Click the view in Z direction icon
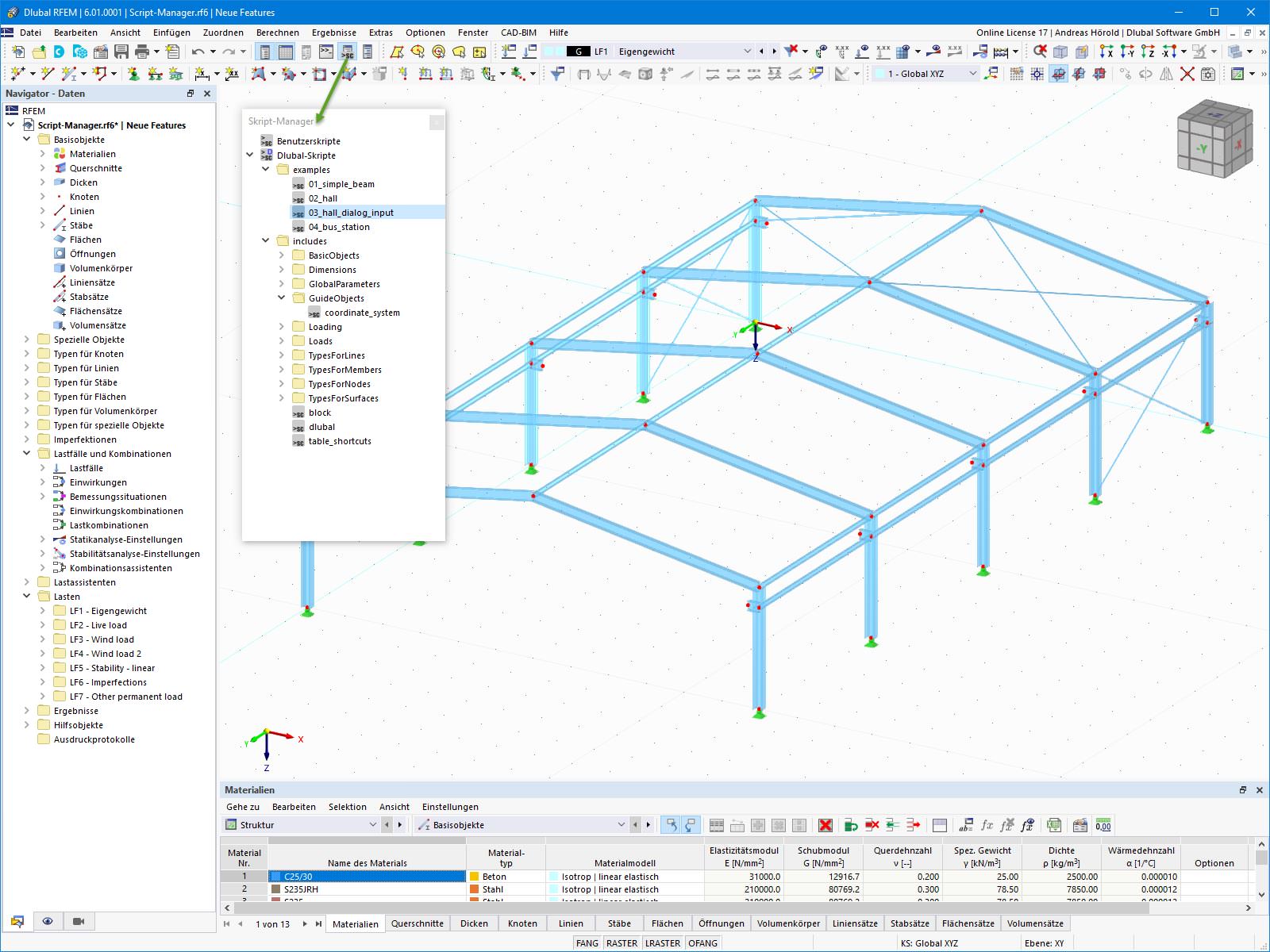This screenshot has width=1270, height=952. (x=1148, y=52)
